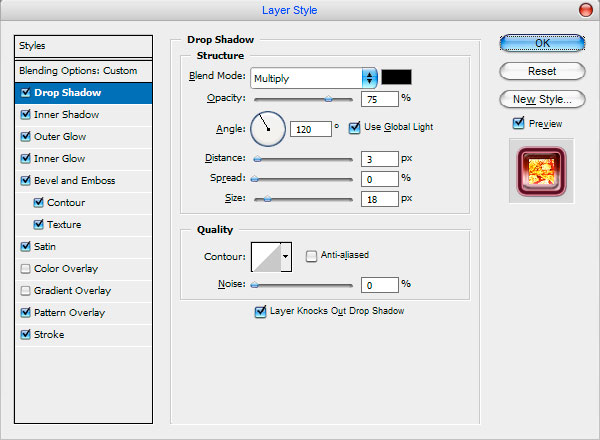Image resolution: width=600 pixels, height=440 pixels.
Task: Open the Gradient Overlay settings row
Action: tap(83, 291)
